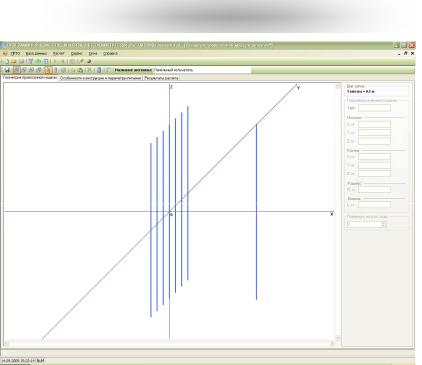
Task: Open the ПРТО menu
Action: coord(15,53)
